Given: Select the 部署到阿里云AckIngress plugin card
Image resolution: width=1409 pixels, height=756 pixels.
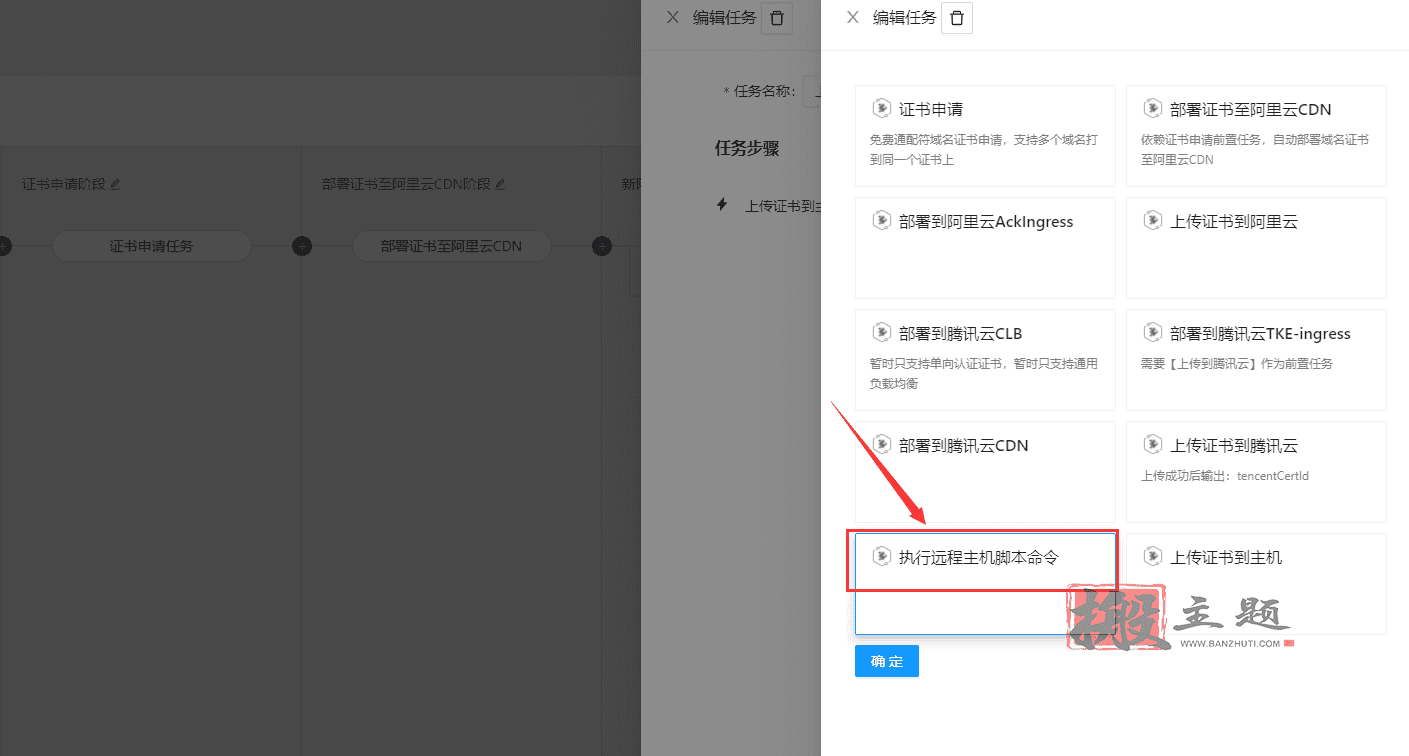Looking at the screenshot, I should [985, 248].
